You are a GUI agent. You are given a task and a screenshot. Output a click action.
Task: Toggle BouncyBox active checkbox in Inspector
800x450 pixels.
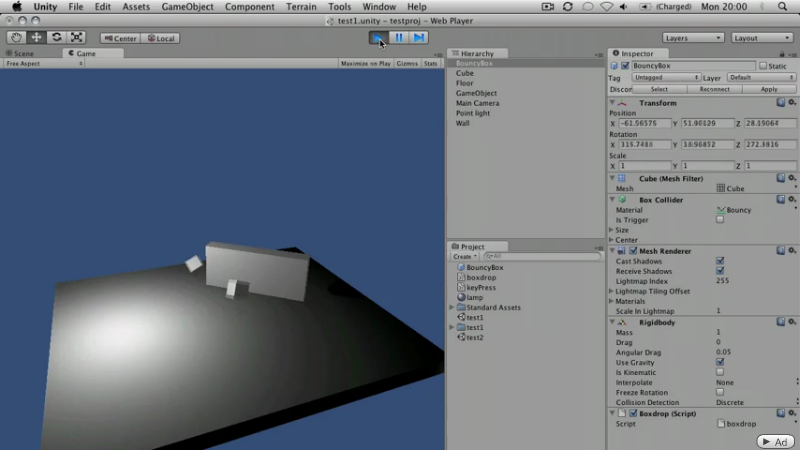coord(625,66)
